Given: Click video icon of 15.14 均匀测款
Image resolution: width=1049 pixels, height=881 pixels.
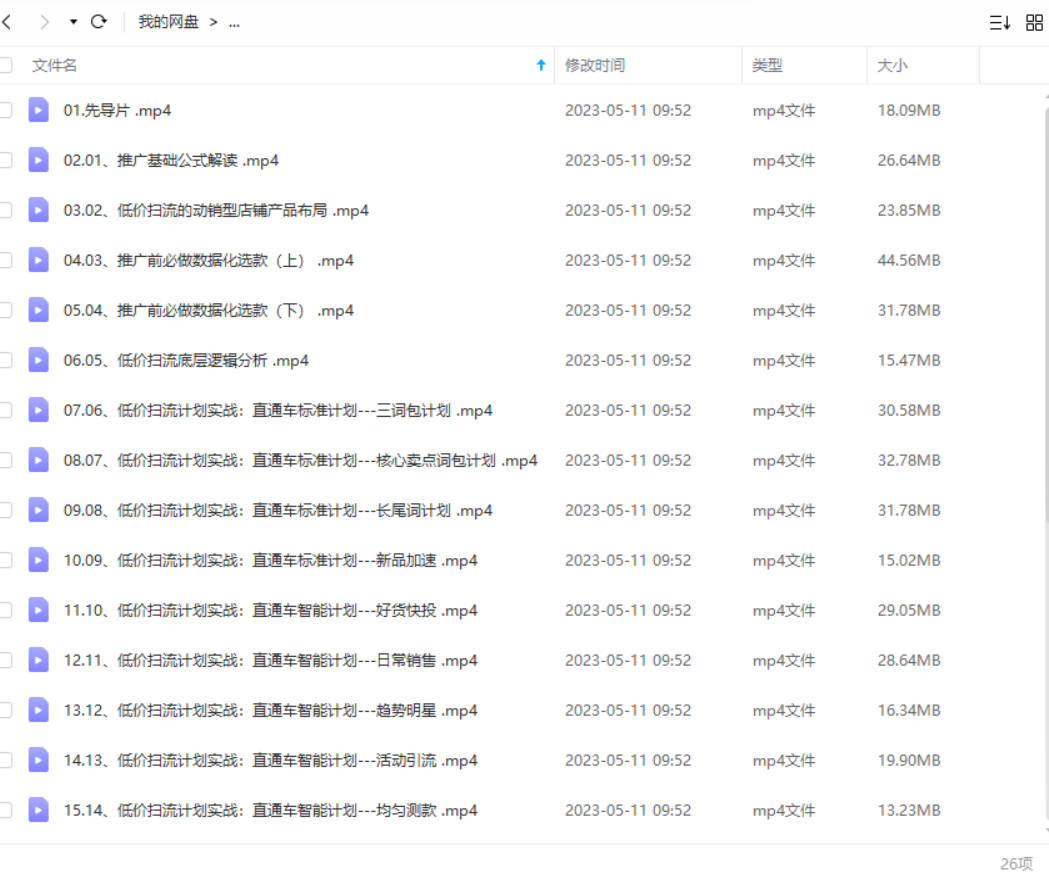Looking at the screenshot, I should pyautogui.click(x=38, y=810).
